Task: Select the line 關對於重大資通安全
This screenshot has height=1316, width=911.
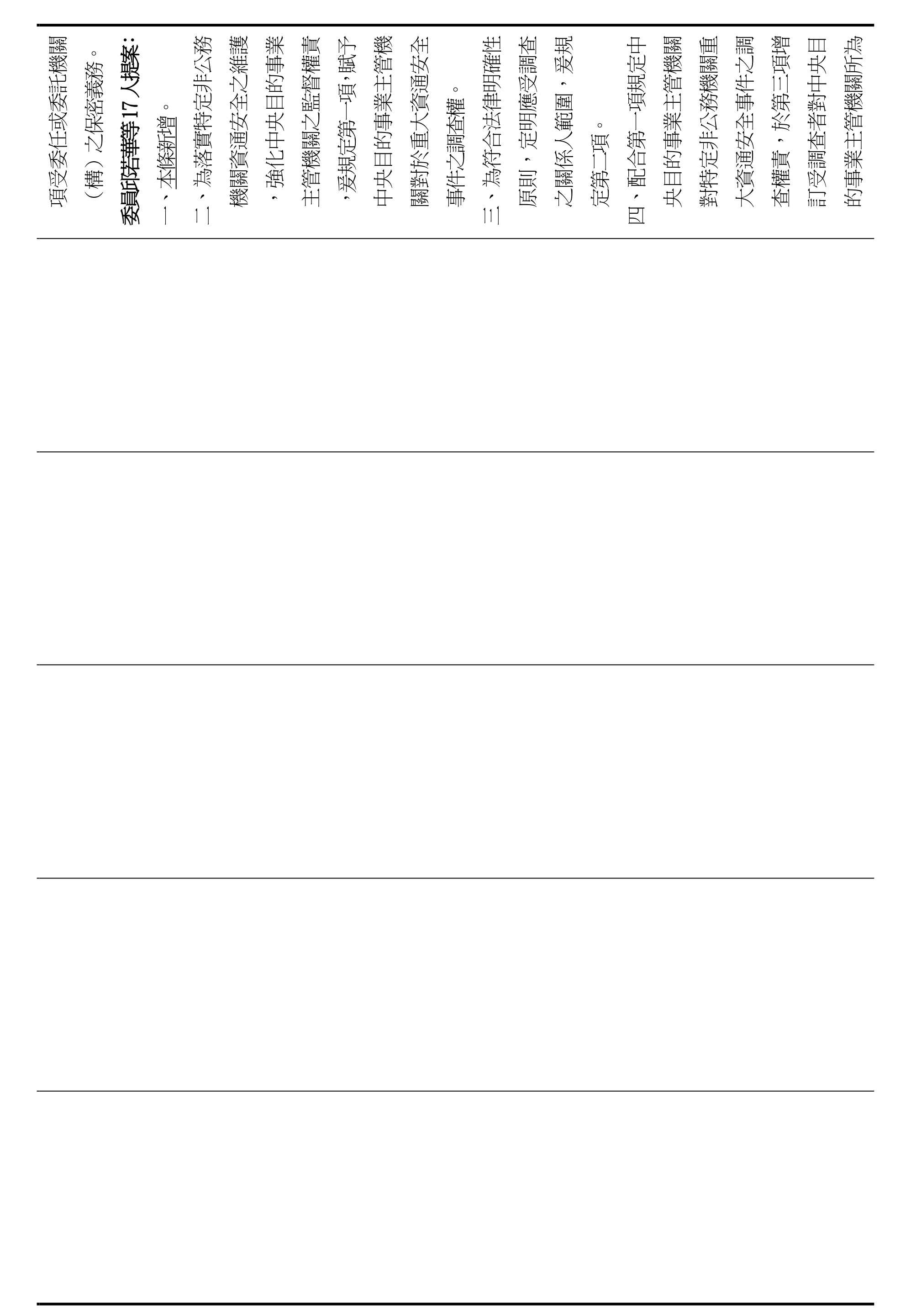Action: pyautogui.click(x=420, y=122)
